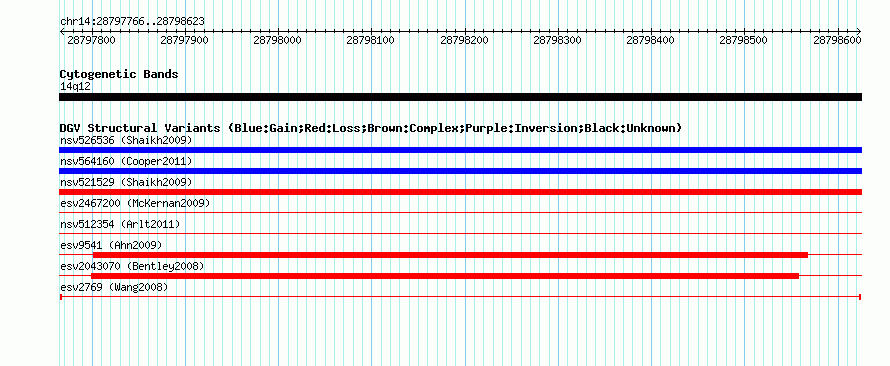Select esv2043070 (Bentley2008) label
Viewport: 890px width, 366px height.
(132, 266)
